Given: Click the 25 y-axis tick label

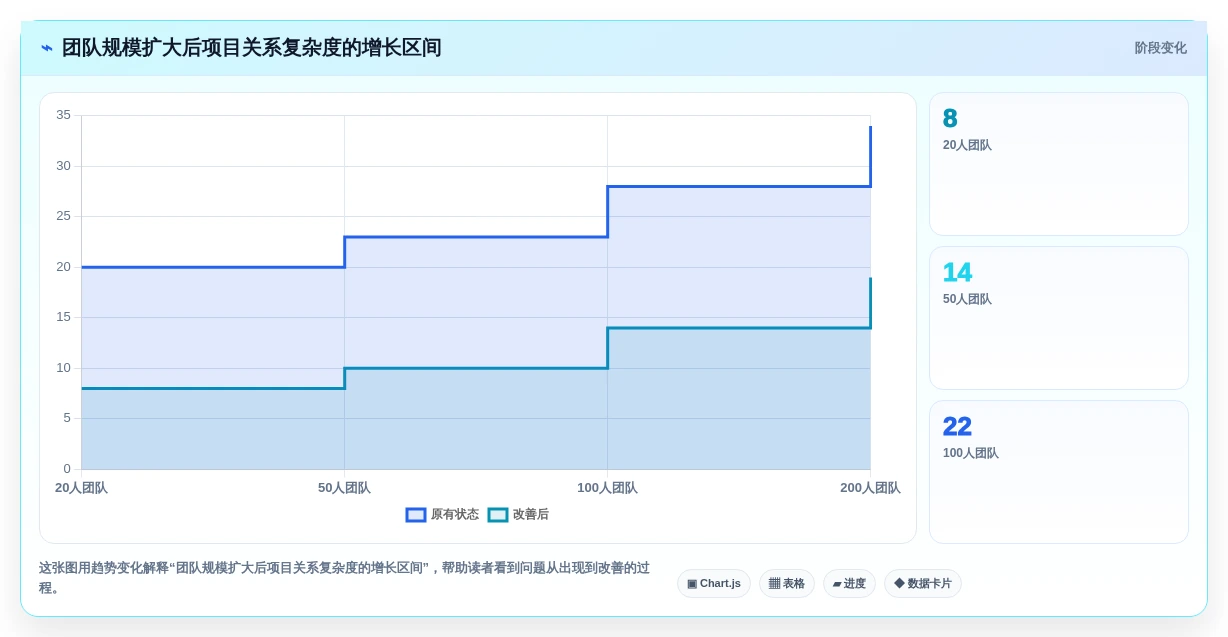Looking at the screenshot, I should click(x=63, y=216).
